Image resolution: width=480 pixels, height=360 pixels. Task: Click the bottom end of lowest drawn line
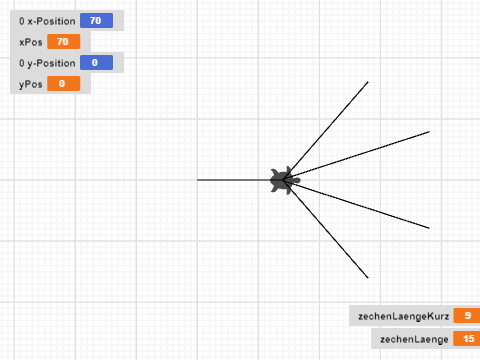[368, 277]
